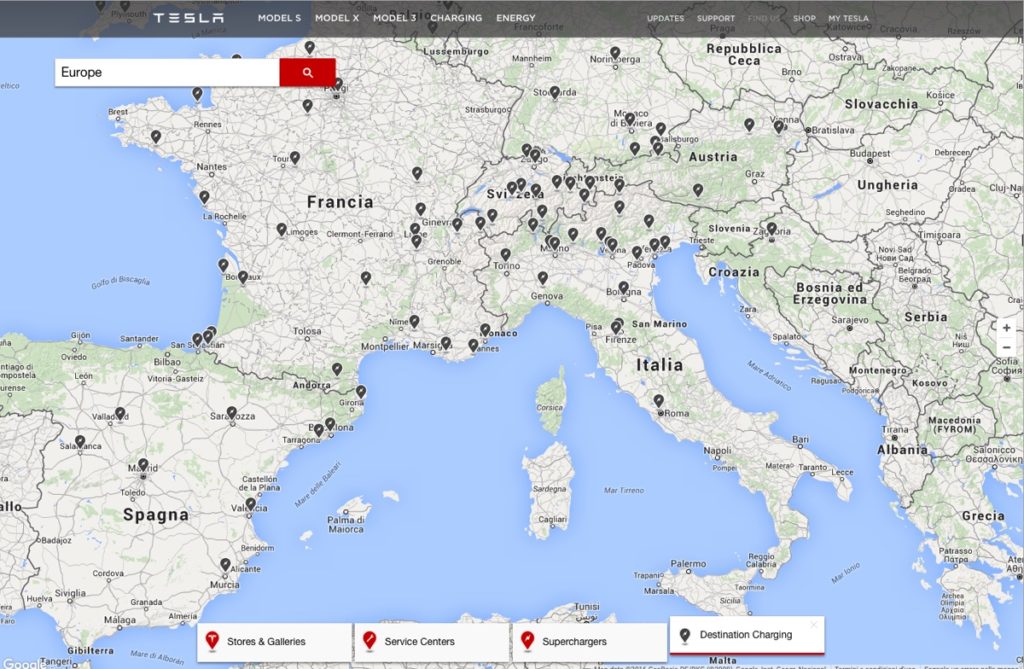Click the map pin near Firenze
Image resolution: width=1024 pixels, height=669 pixels.
[617, 326]
